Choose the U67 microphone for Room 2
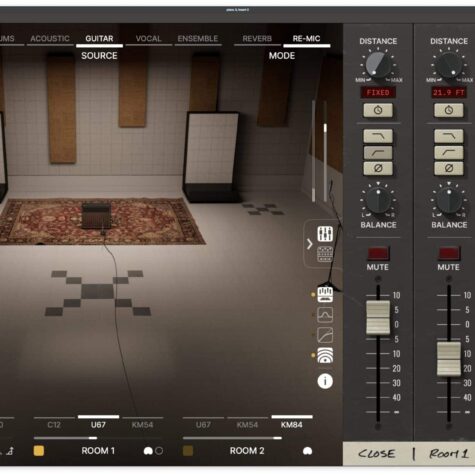 [x=203, y=424]
